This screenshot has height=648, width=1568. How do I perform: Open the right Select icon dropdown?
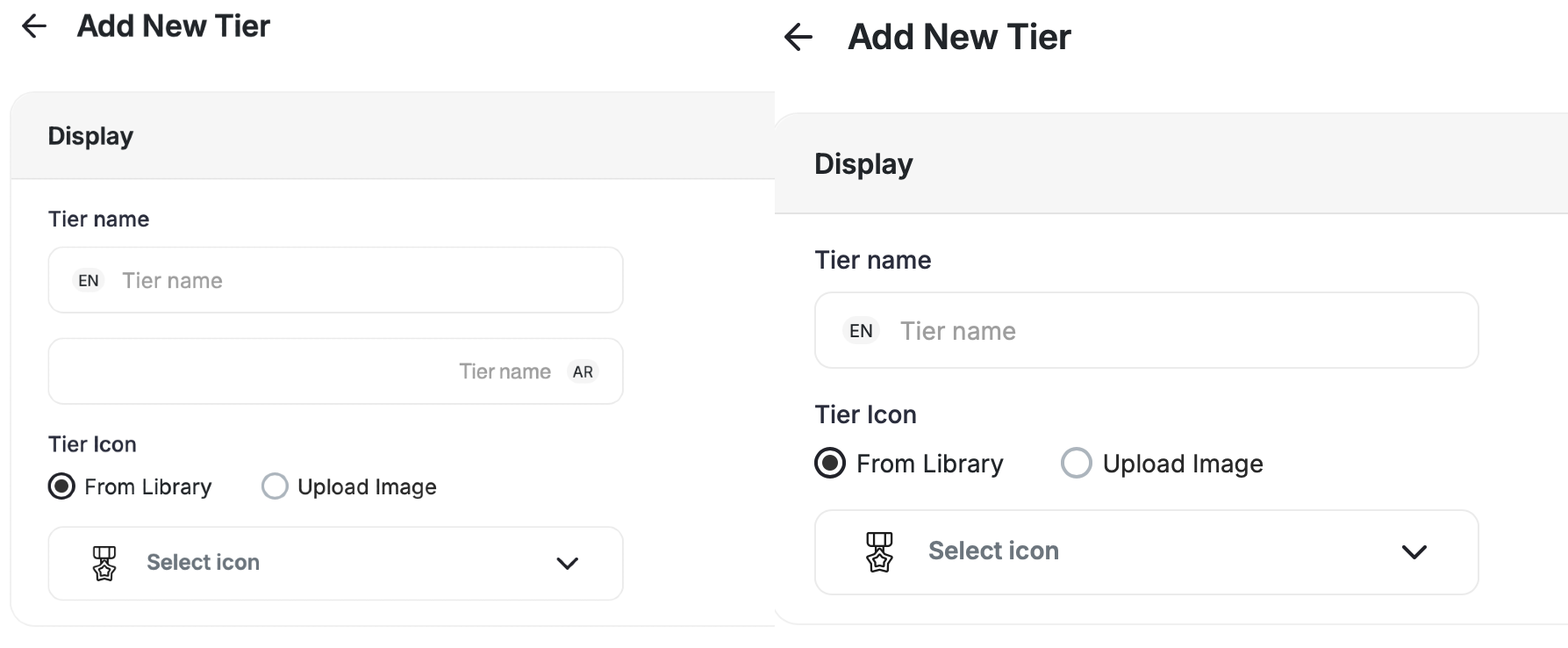(x=1146, y=551)
